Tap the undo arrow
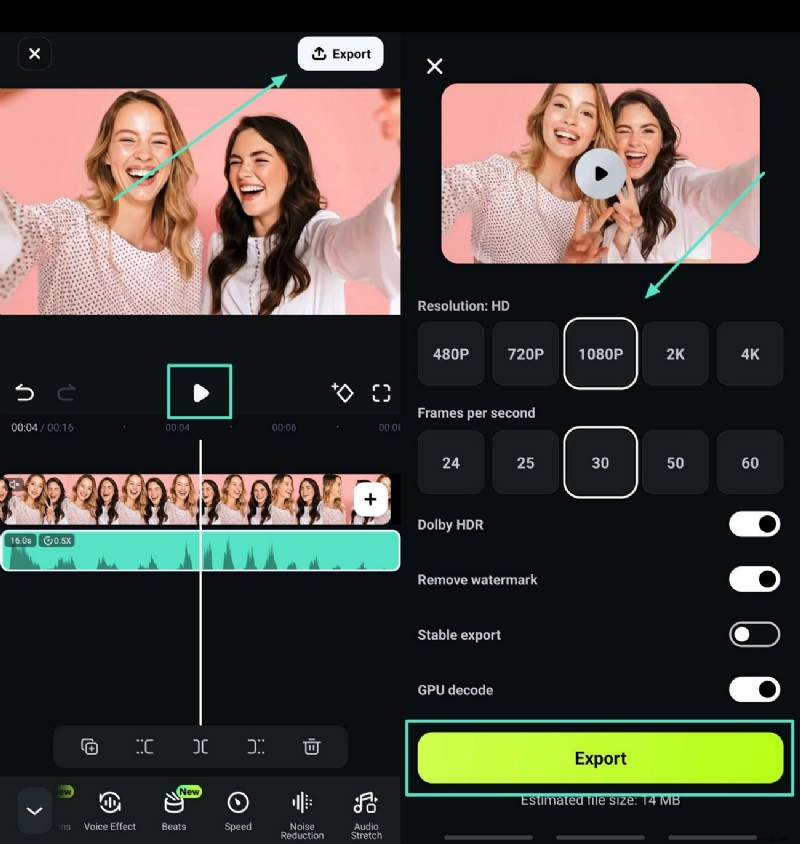The width and height of the screenshot is (800, 844). click(x=24, y=393)
